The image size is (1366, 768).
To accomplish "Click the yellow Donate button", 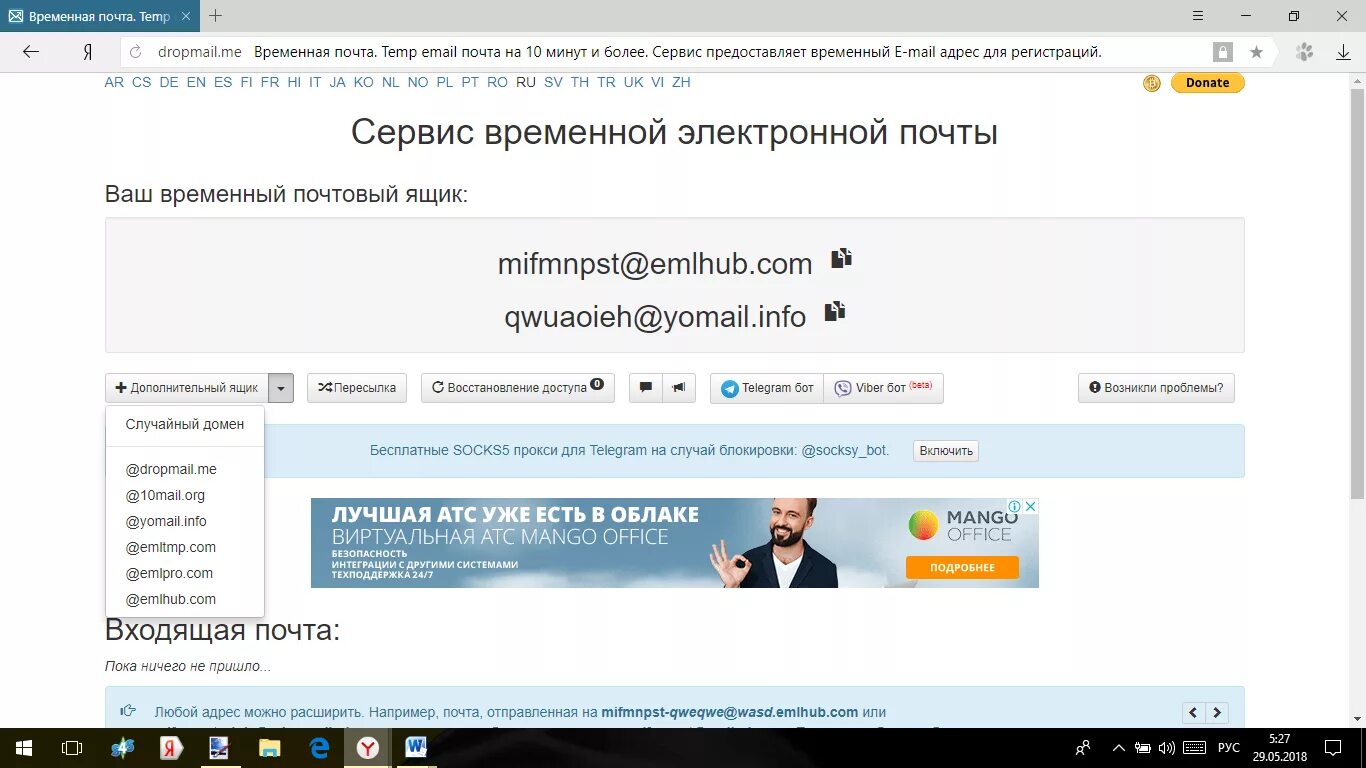I will coord(1208,83).
